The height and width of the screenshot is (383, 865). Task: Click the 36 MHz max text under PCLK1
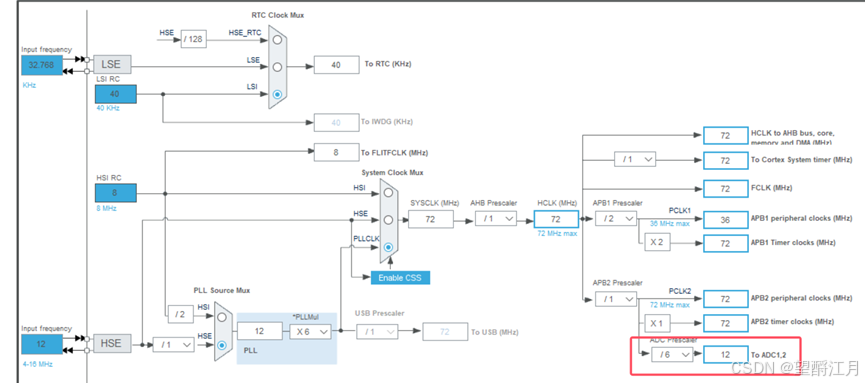click(669, 224)
